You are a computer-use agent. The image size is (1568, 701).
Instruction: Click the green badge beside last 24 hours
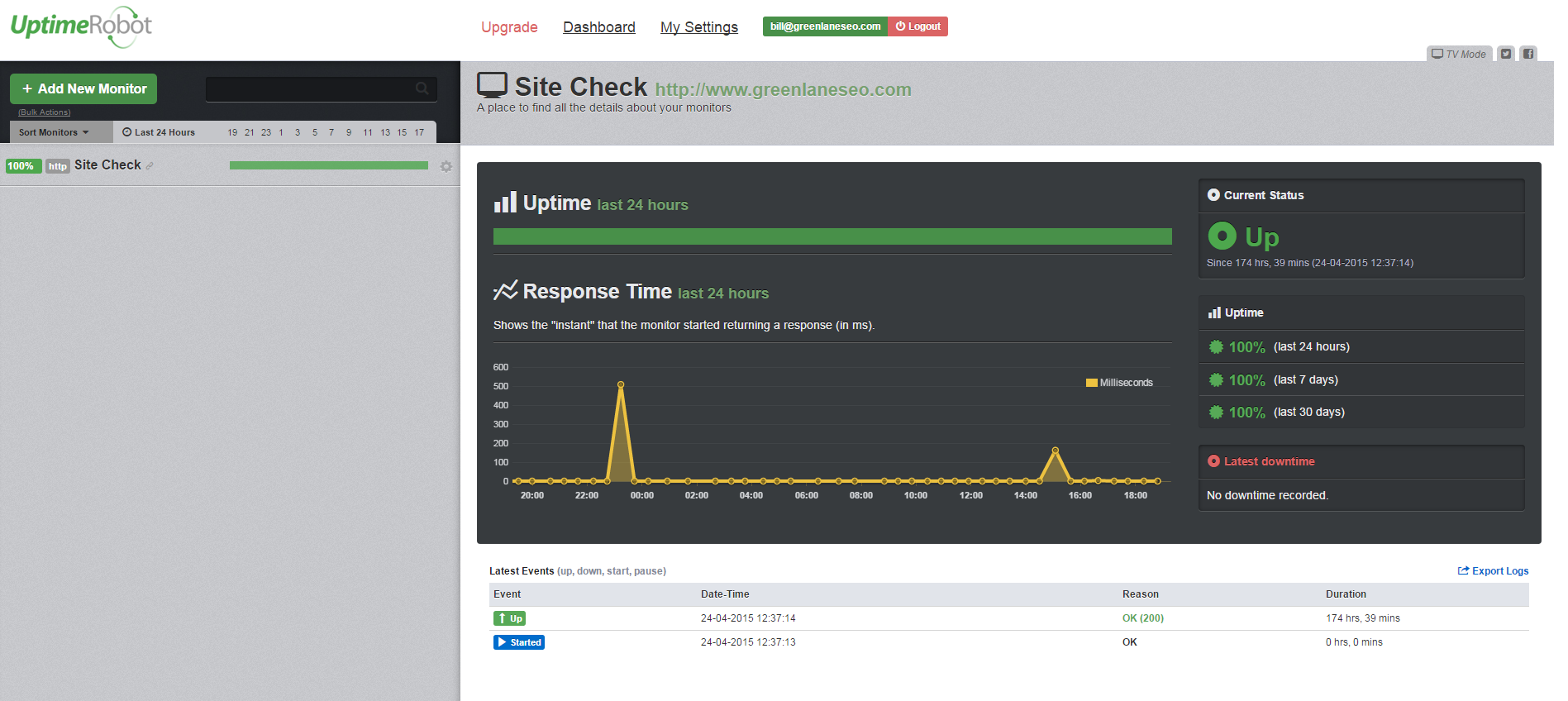[x=1216, y=347]
